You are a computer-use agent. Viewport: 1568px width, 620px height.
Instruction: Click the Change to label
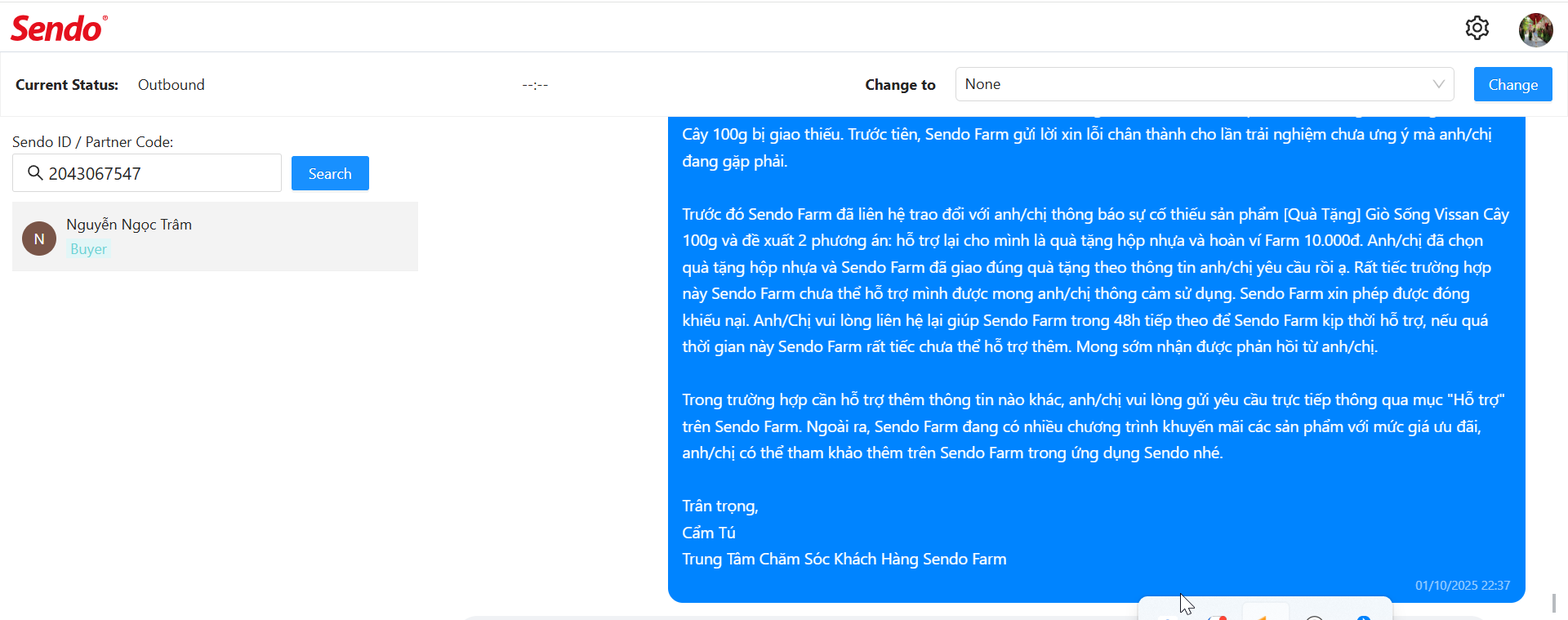pos(900,85)
